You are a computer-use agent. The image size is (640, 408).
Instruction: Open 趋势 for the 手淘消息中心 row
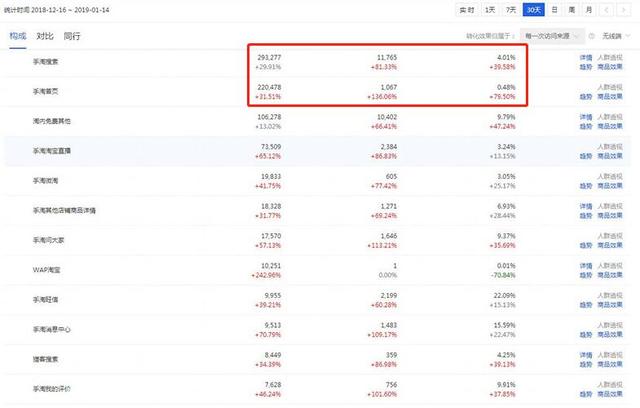click(586, 335)
